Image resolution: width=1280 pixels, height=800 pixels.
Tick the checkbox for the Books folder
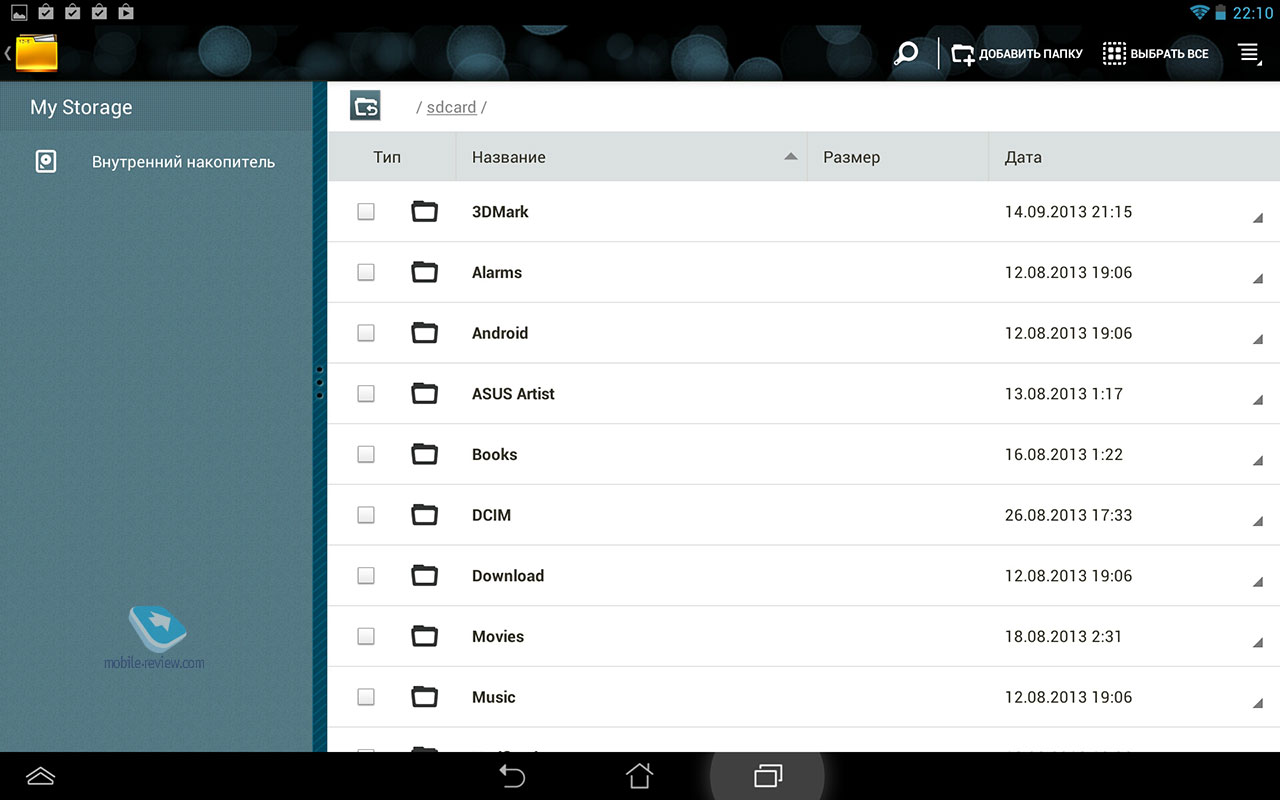click(366, 454)
